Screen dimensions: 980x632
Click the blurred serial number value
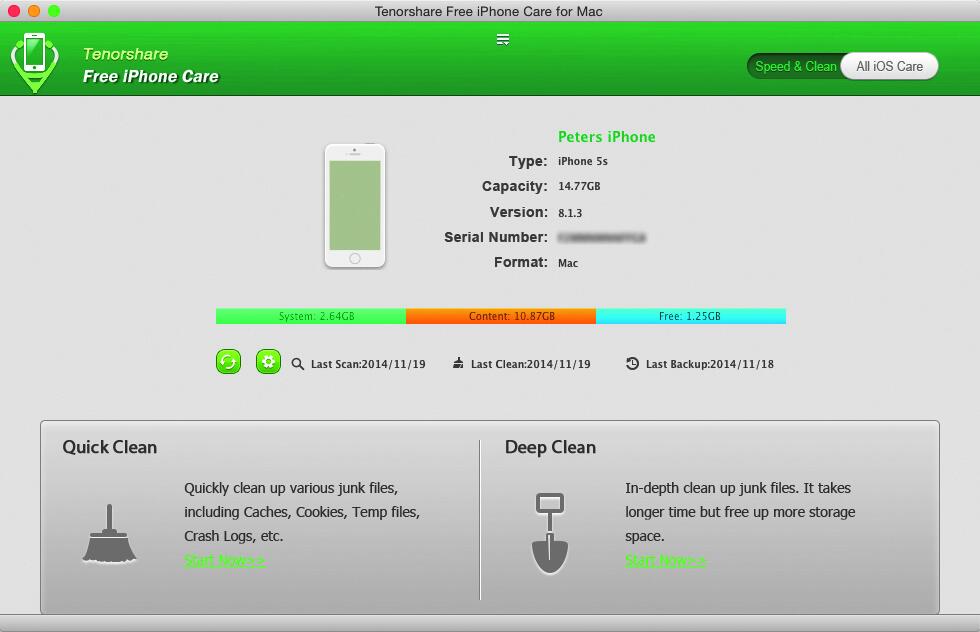601,238
